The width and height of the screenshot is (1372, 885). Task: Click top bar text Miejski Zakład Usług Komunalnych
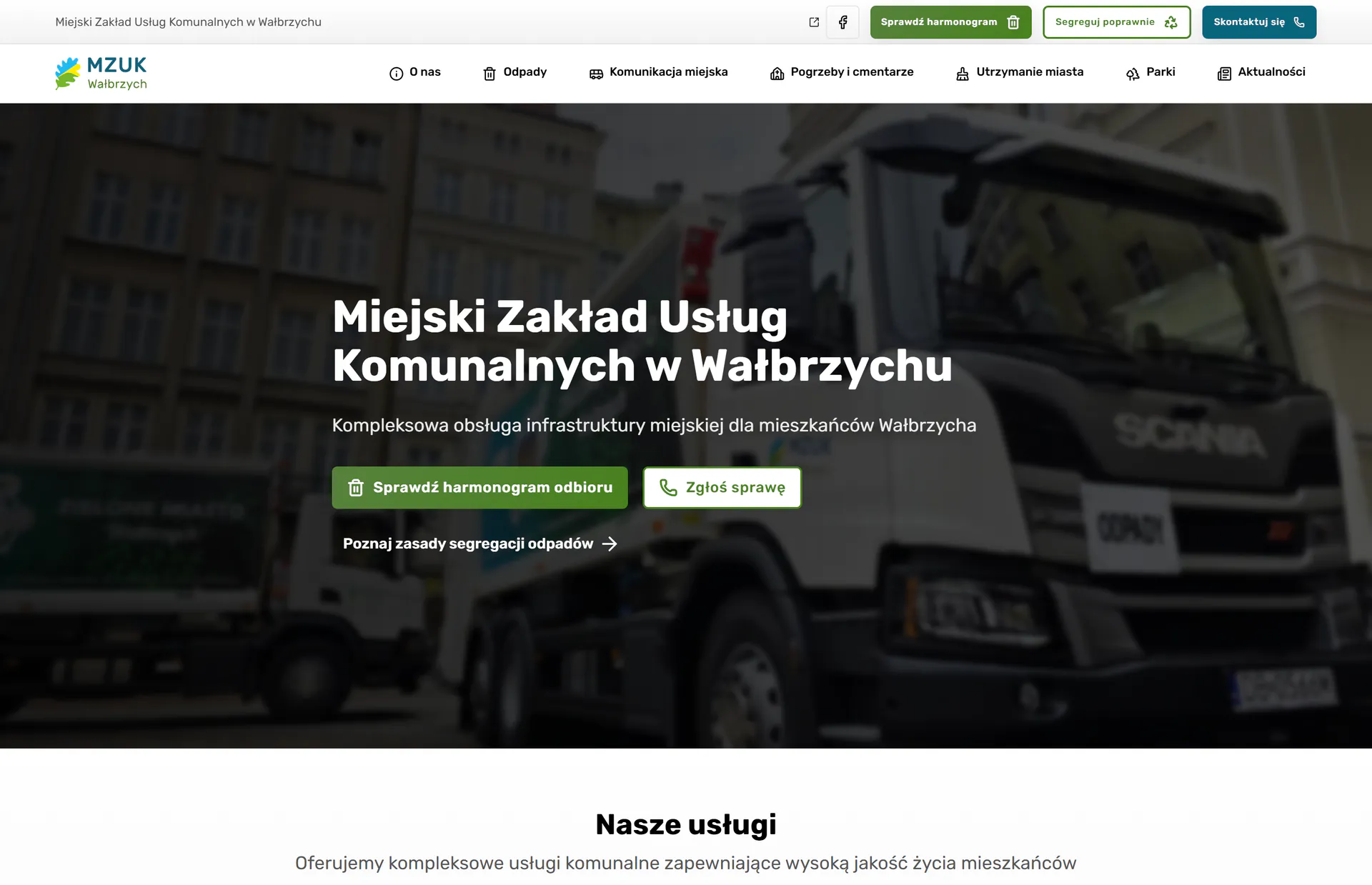pos(189,22)
